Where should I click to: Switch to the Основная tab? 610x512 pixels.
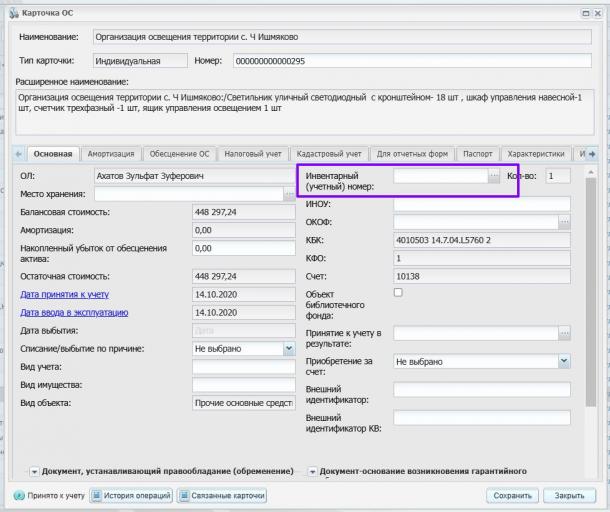click(x=53, y=154)
